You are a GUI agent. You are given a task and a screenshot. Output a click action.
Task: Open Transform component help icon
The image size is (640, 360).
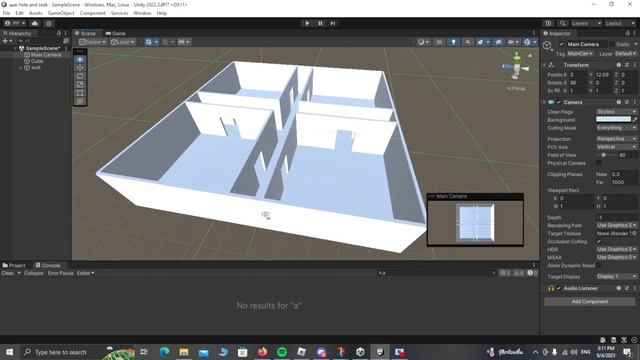coord(619,65)
